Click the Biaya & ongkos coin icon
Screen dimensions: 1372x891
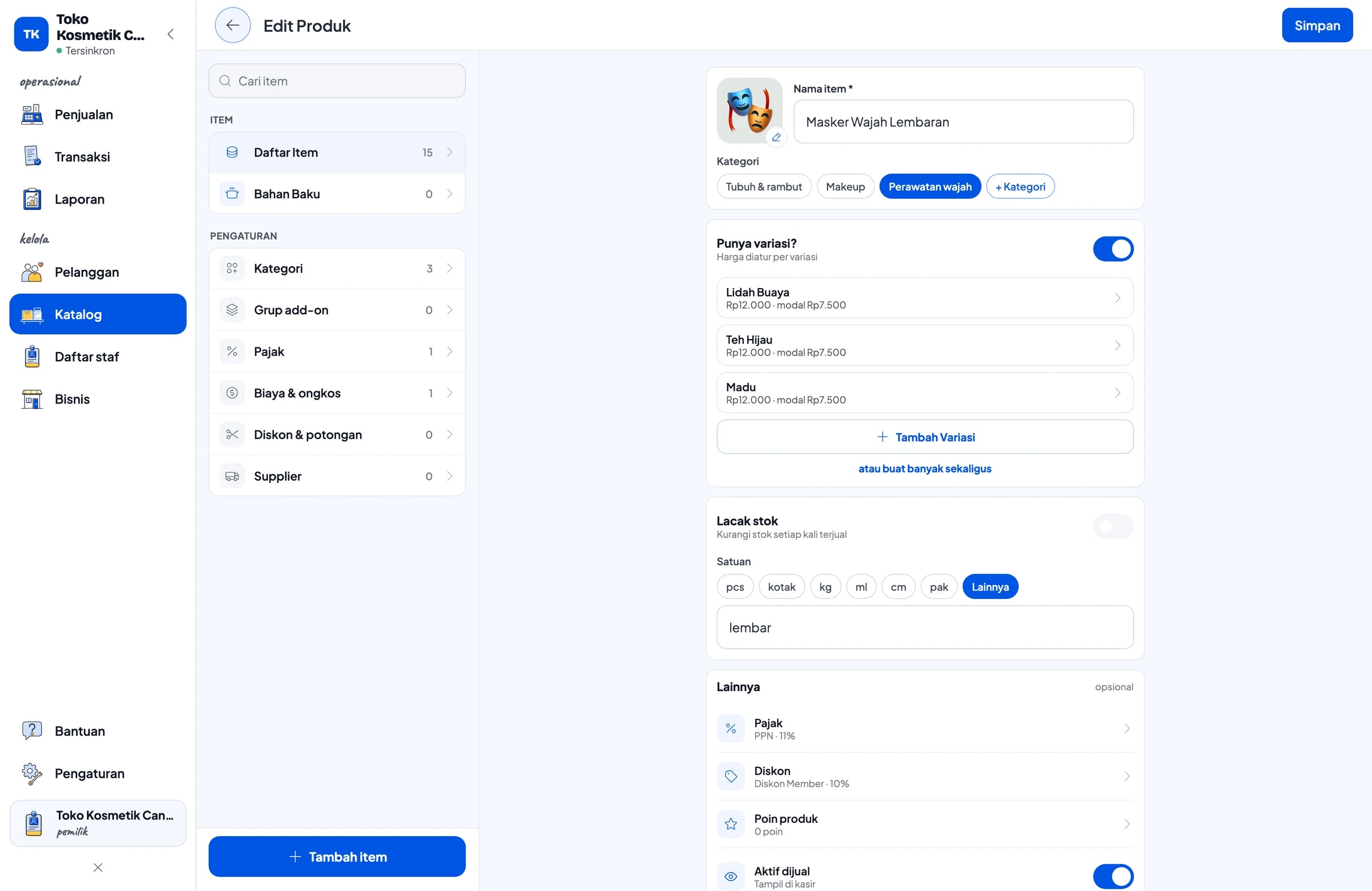point(232,393)
